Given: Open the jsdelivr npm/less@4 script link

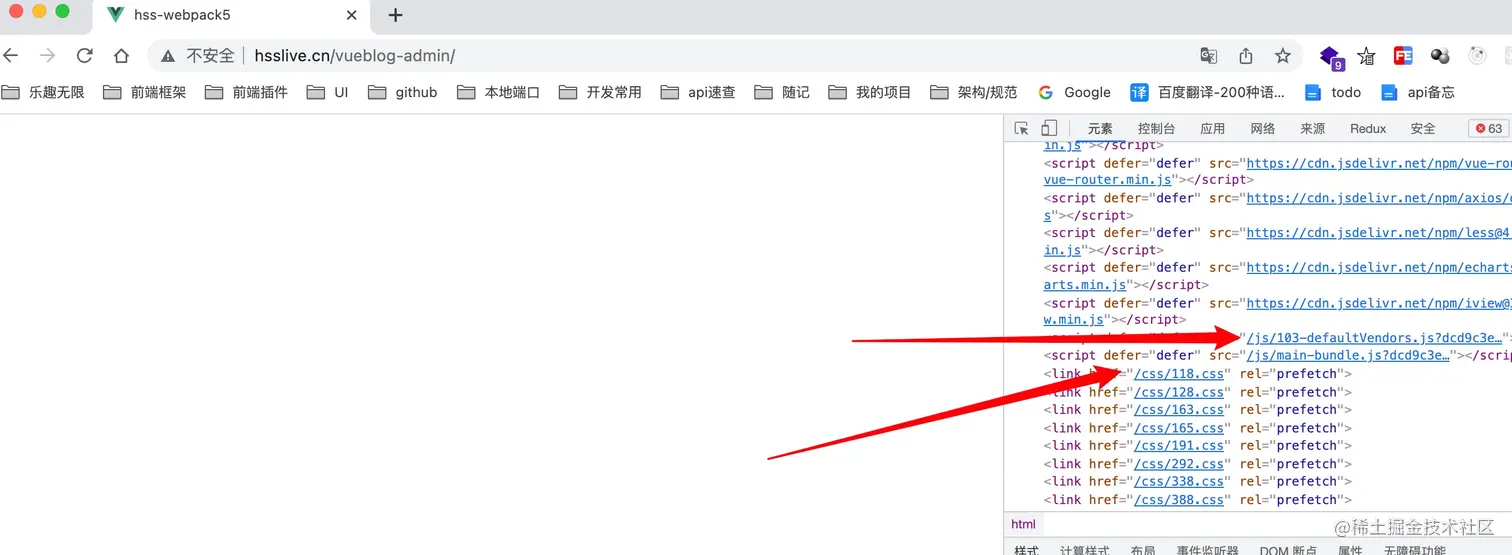Looking at the screenshot, I should click(x=1379, y=233).
